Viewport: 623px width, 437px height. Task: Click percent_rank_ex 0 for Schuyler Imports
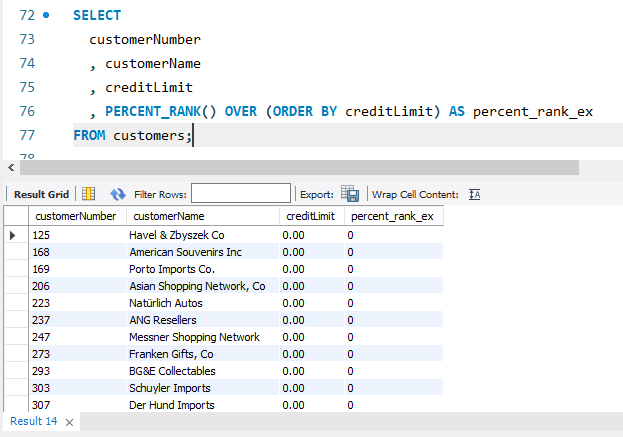[393, 388]
